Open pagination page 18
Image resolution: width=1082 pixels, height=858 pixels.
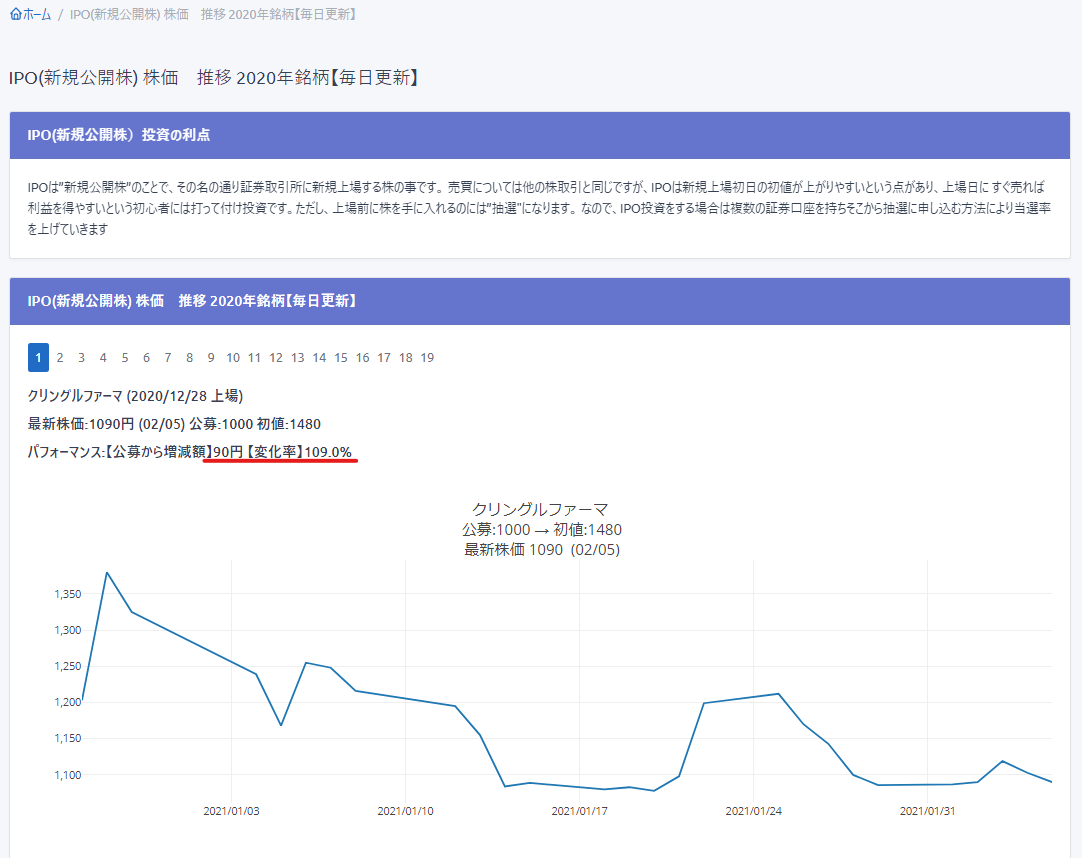[x=405, y=357]
